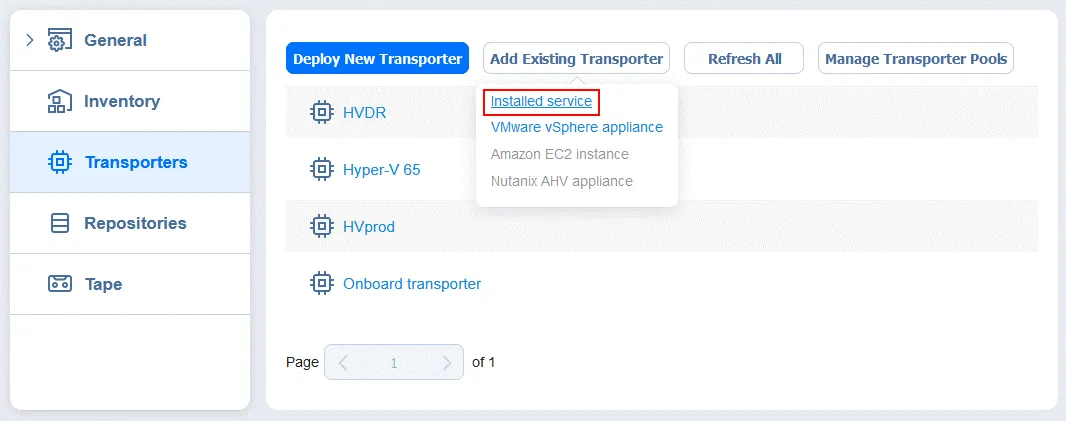
Task: Click the Inventory icon in sidebar
Action: click(x=60, y=102)
